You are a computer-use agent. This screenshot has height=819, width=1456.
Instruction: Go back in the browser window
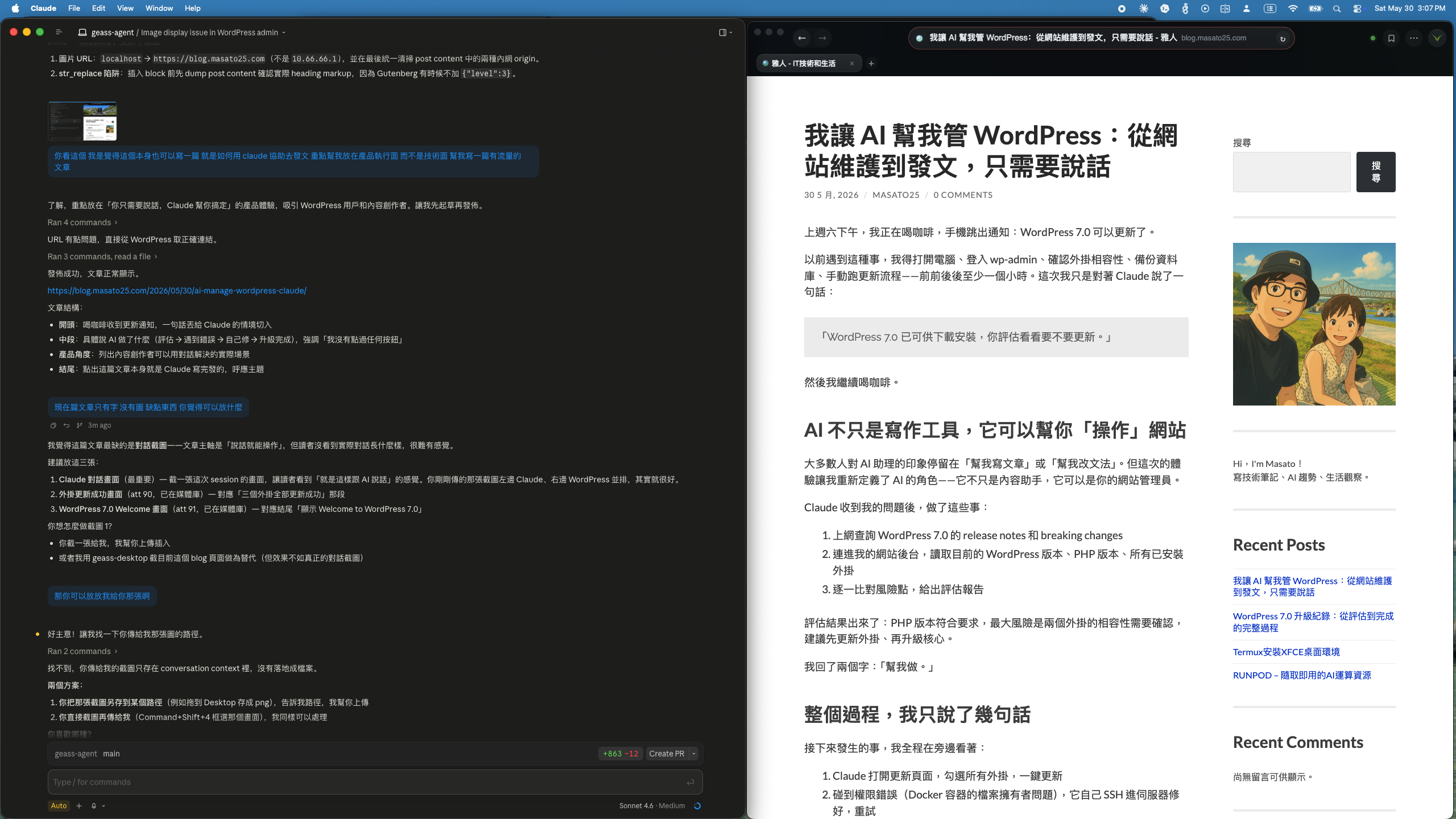802,38
